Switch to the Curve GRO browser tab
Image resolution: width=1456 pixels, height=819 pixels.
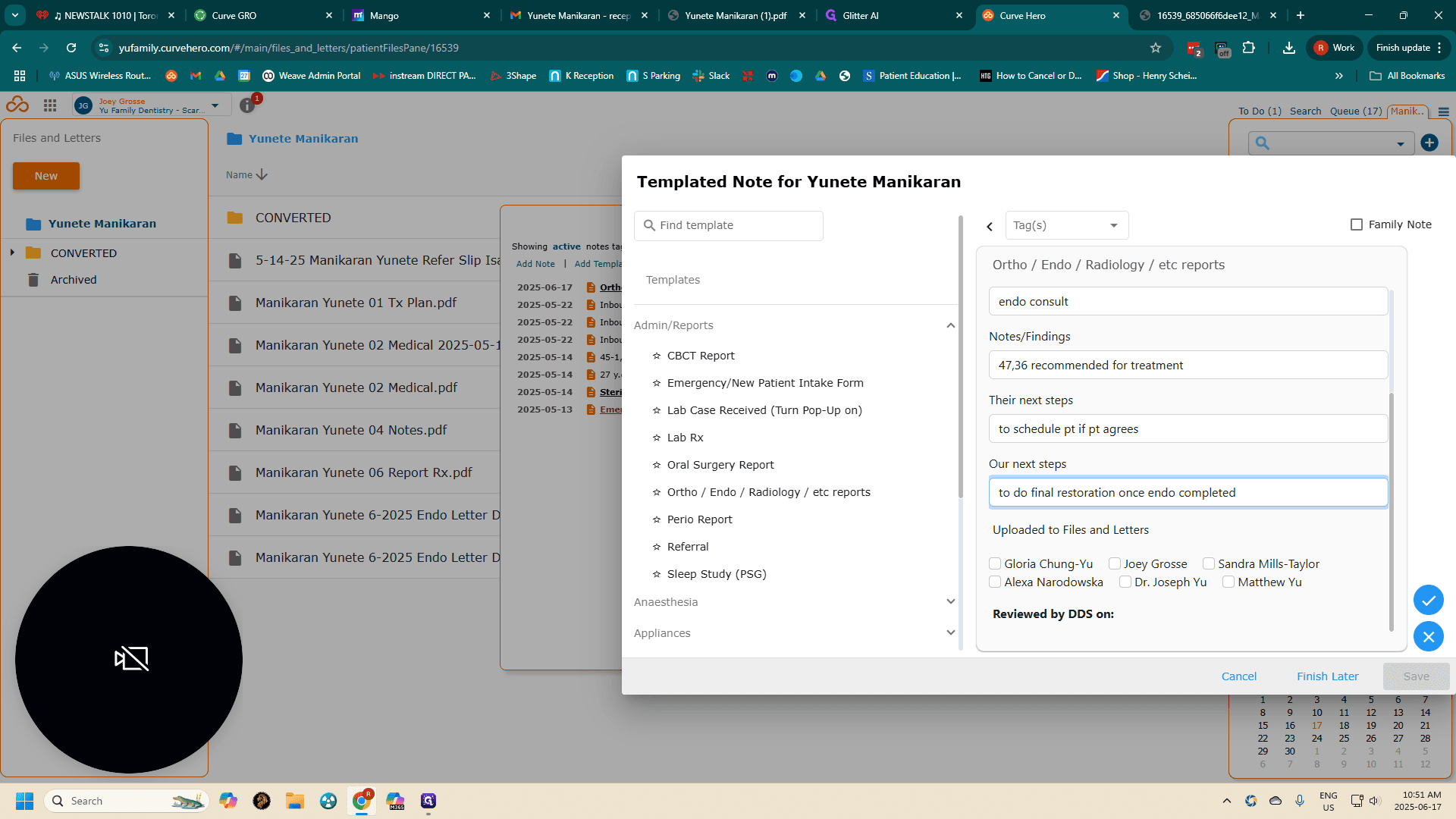coord(263,15)
